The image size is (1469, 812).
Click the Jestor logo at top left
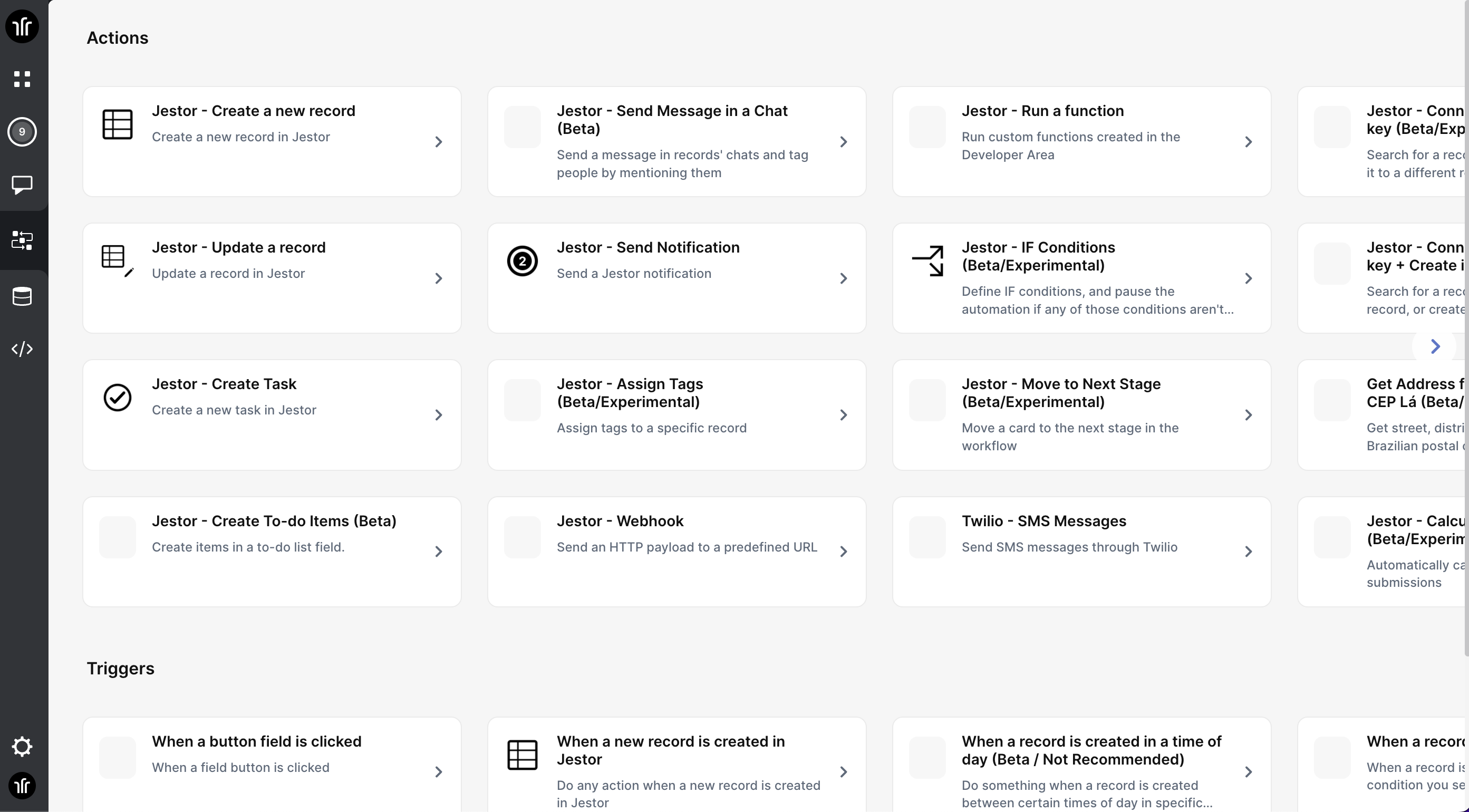(22, 26)
